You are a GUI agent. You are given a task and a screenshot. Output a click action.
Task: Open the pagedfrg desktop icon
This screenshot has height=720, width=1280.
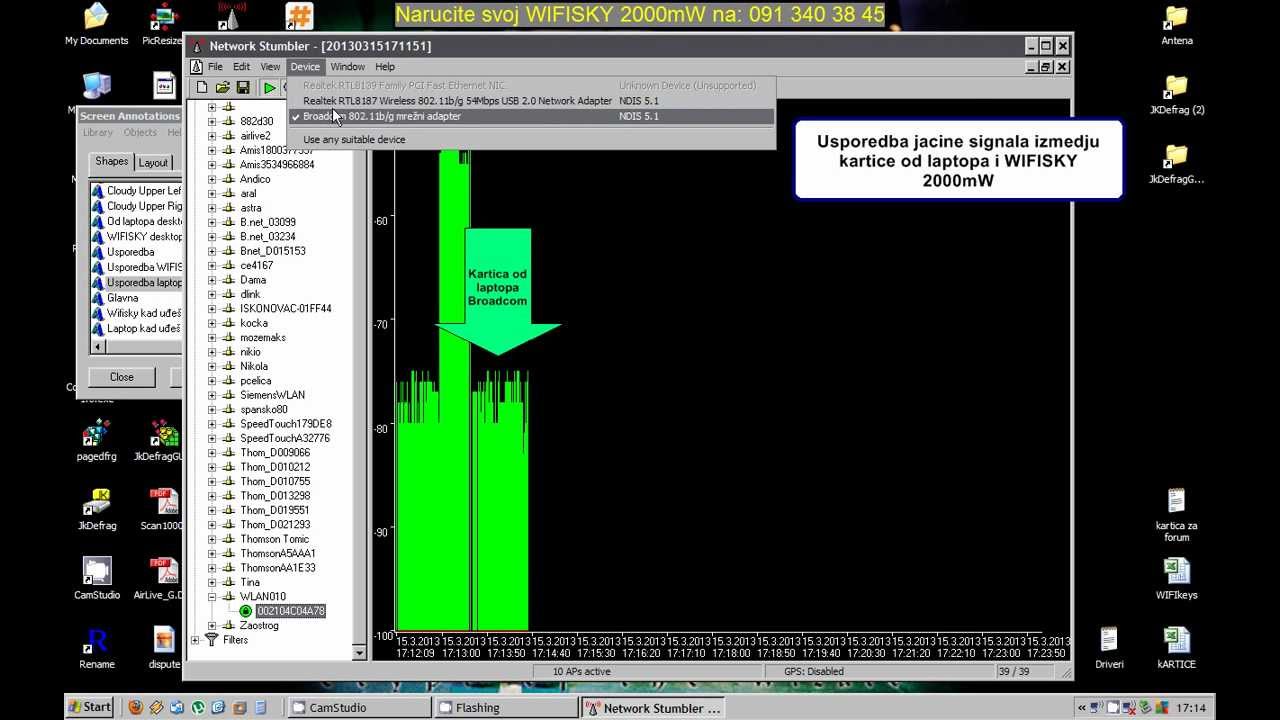pos(96,440)
